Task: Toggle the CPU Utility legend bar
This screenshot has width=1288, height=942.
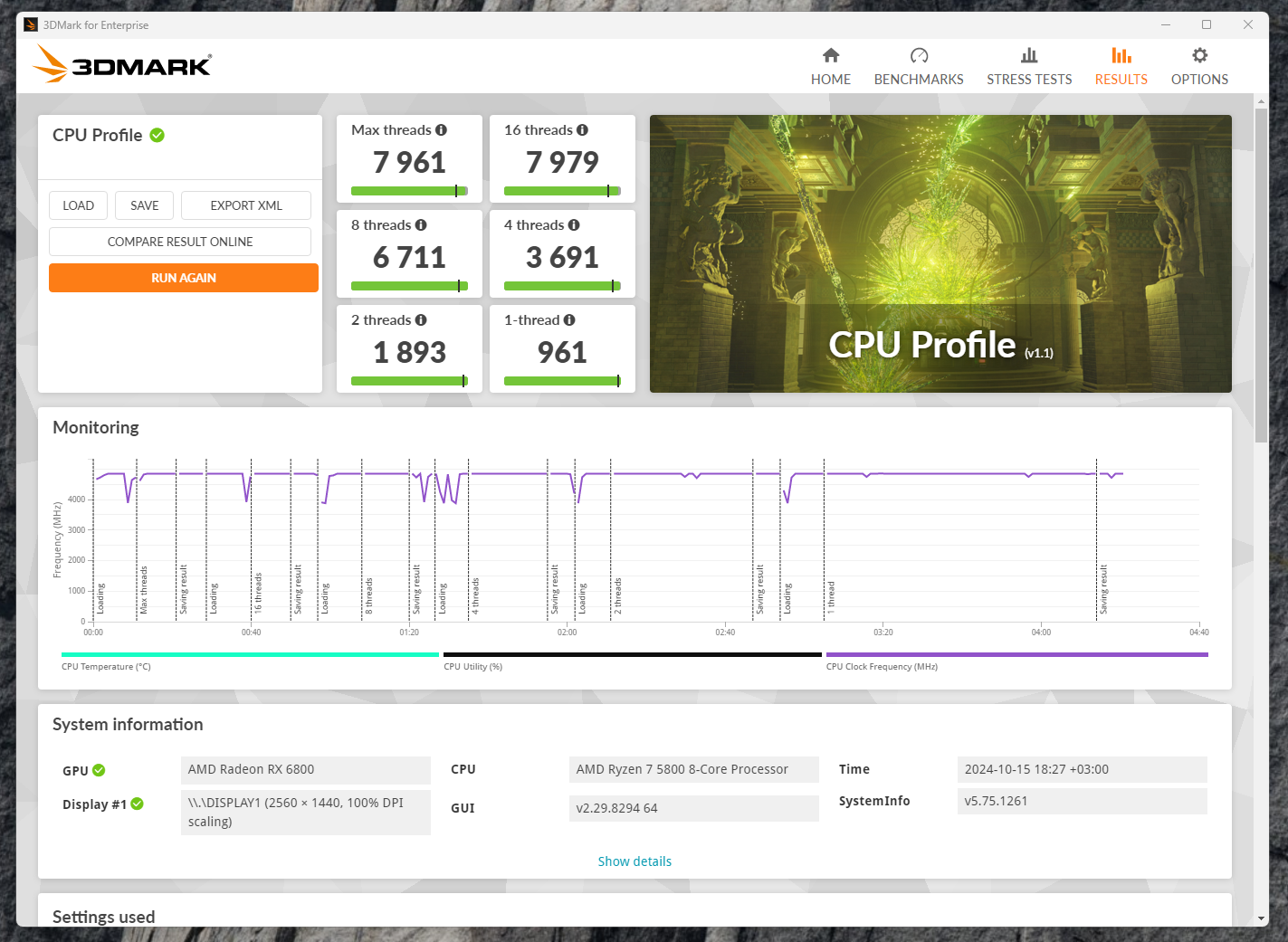Action: pyautogui.click(x=633, y=654)
